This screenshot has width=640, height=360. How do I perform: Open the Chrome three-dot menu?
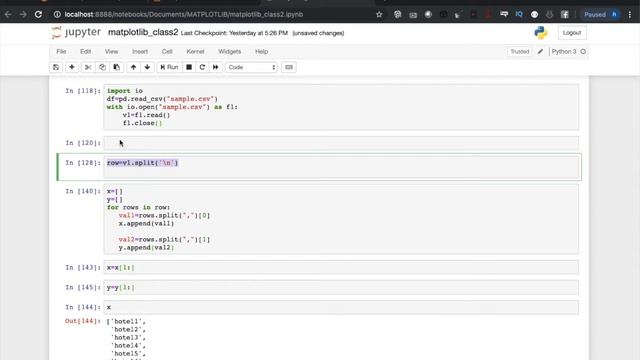[630, 14]
